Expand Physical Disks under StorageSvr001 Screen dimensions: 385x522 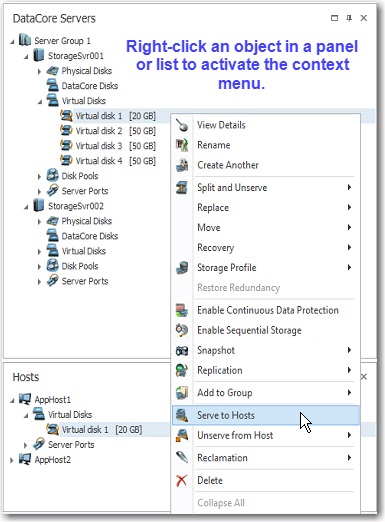pos(39,71)
